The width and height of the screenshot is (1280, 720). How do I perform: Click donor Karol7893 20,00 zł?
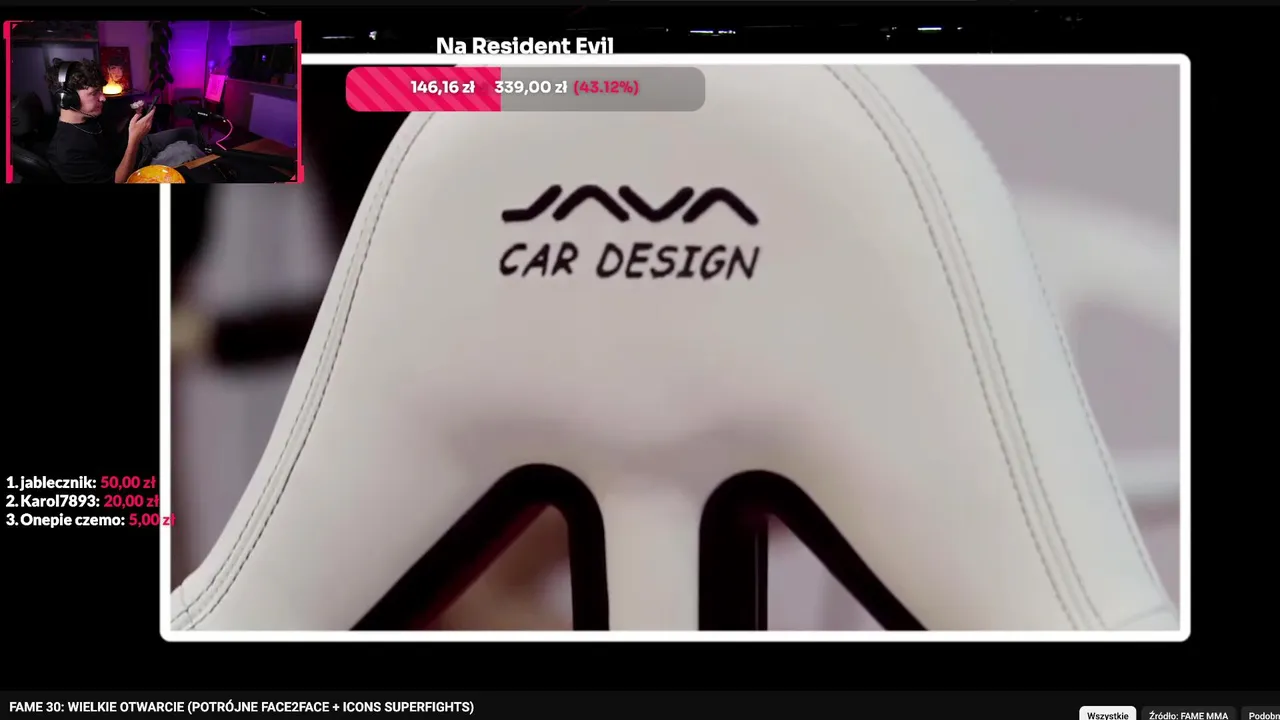click(x=82, y=501)
